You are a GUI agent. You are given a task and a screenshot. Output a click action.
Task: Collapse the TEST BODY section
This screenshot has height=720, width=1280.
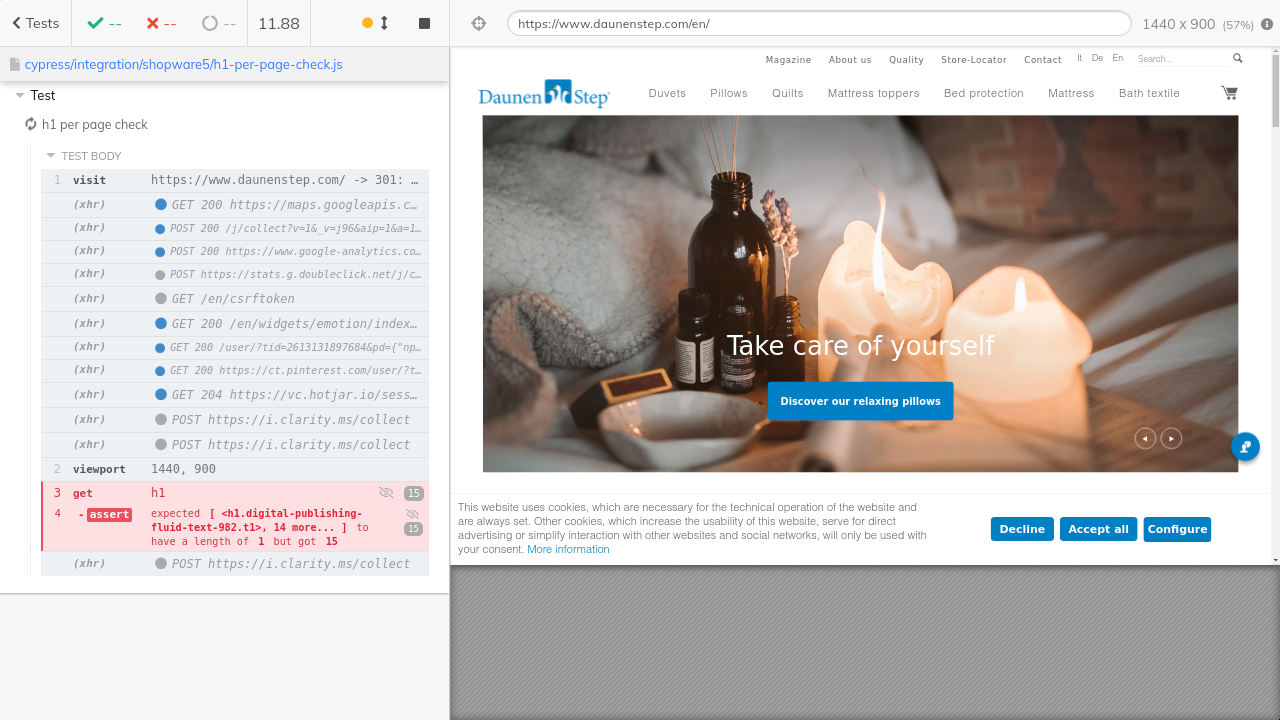pos(51,156)
